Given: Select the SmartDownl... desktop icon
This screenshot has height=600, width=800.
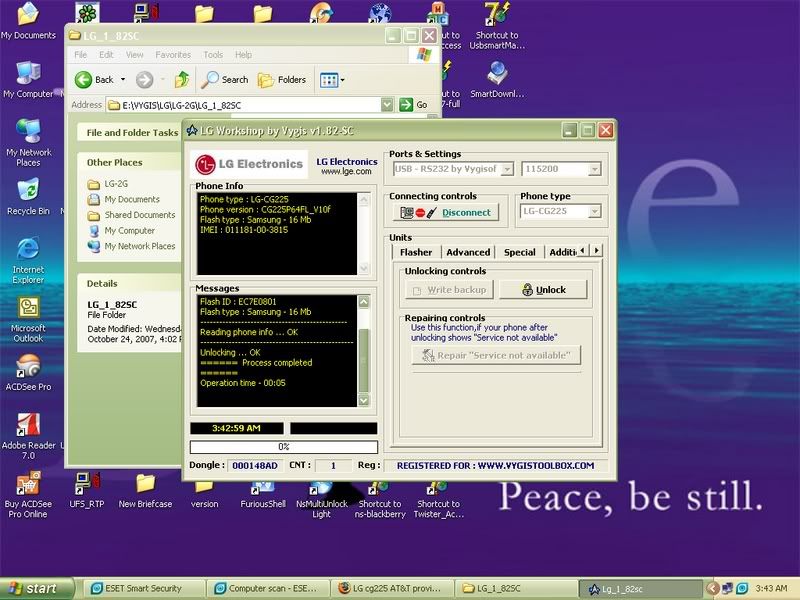Looking at the screenshot, I should pos(497,80).
